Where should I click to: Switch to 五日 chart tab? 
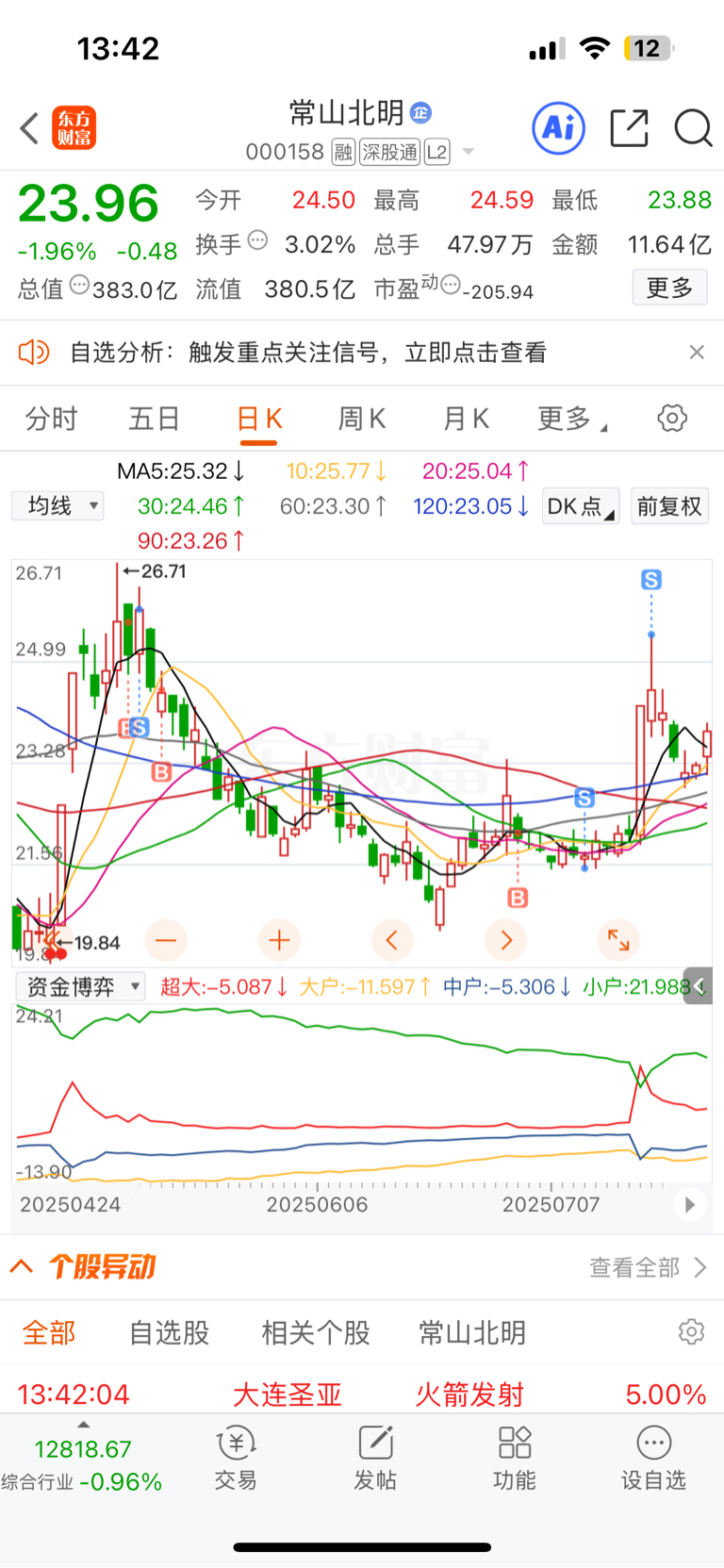point(155,419)
